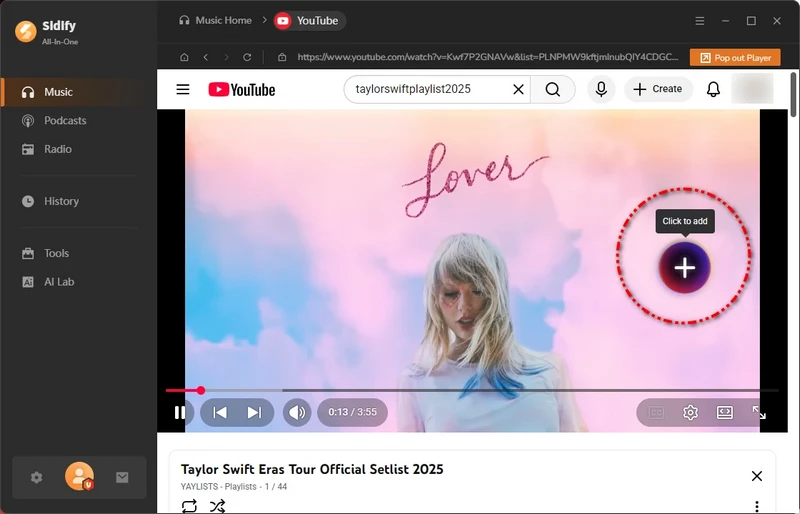Go back with the back arrow

[x=206, y=57]
